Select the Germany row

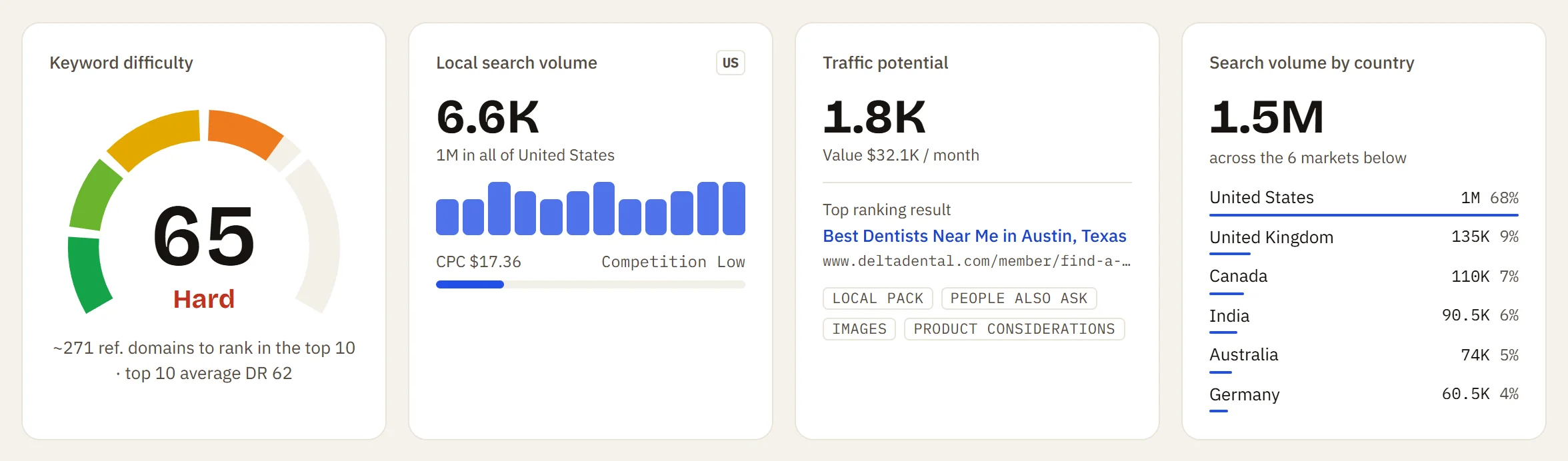(1364, 398)
